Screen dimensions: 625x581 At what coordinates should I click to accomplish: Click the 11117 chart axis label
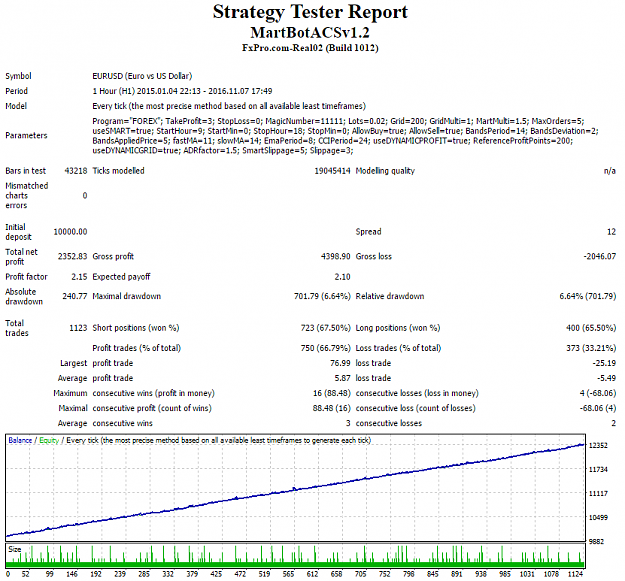598,493
